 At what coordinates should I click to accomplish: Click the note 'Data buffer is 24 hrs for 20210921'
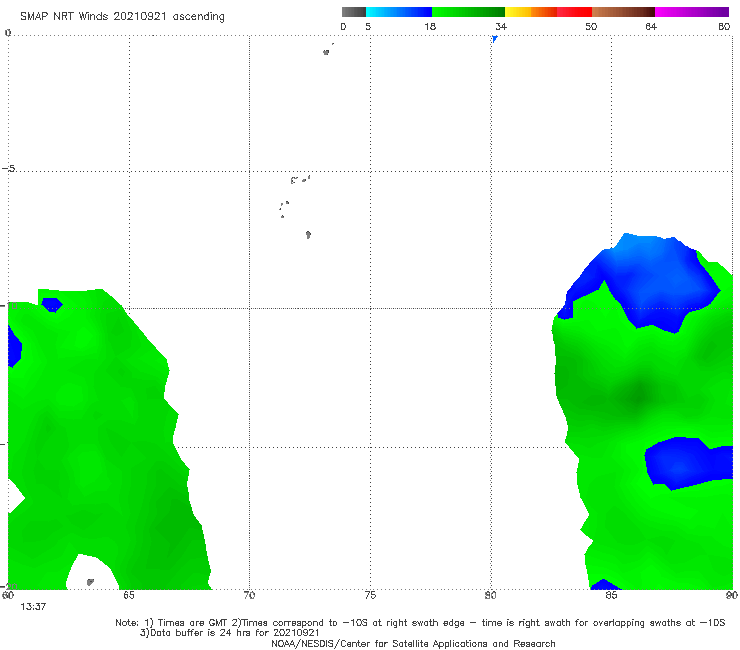(229, 633)
